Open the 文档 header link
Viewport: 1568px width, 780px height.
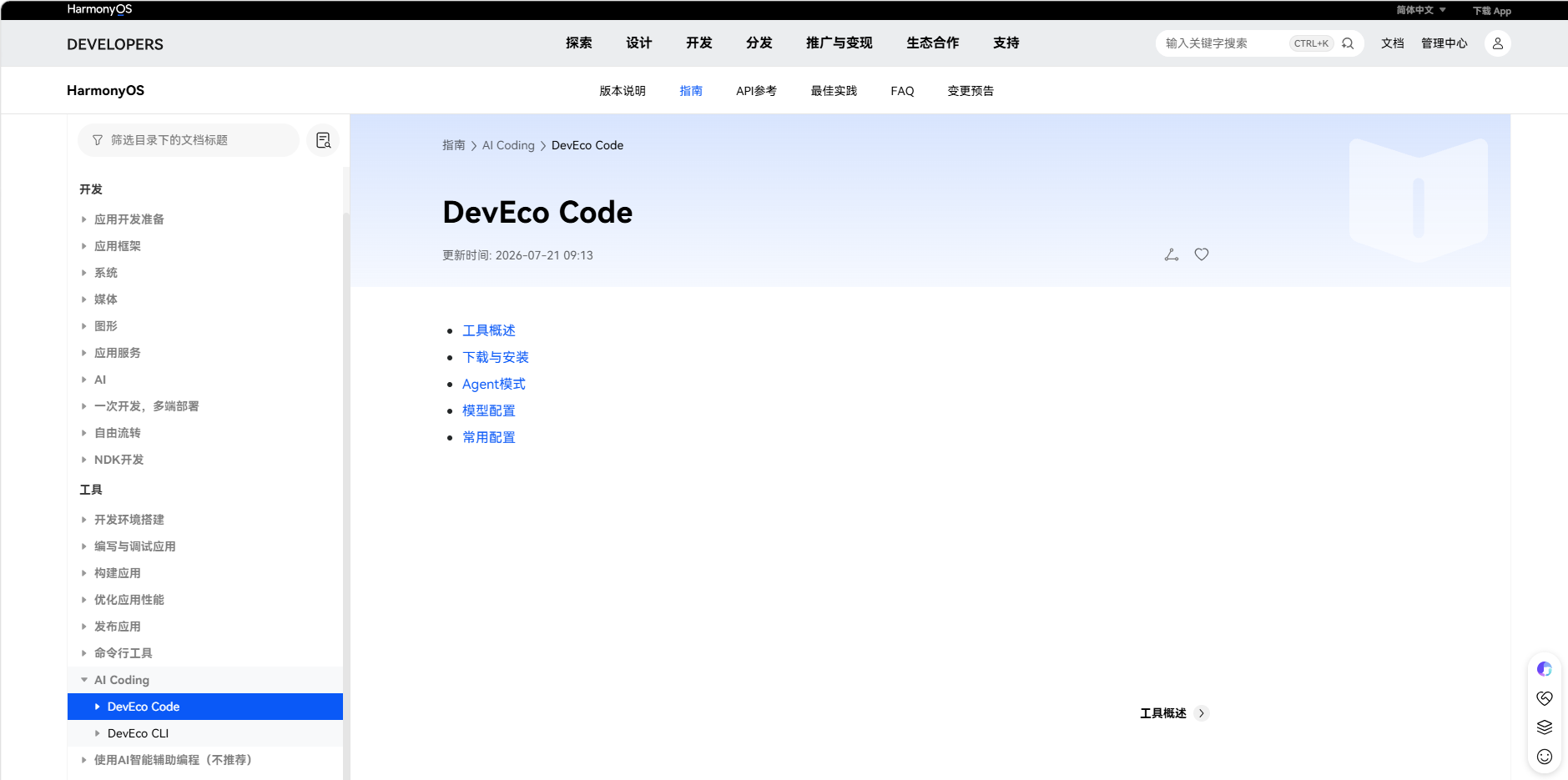coord(1393,43)
